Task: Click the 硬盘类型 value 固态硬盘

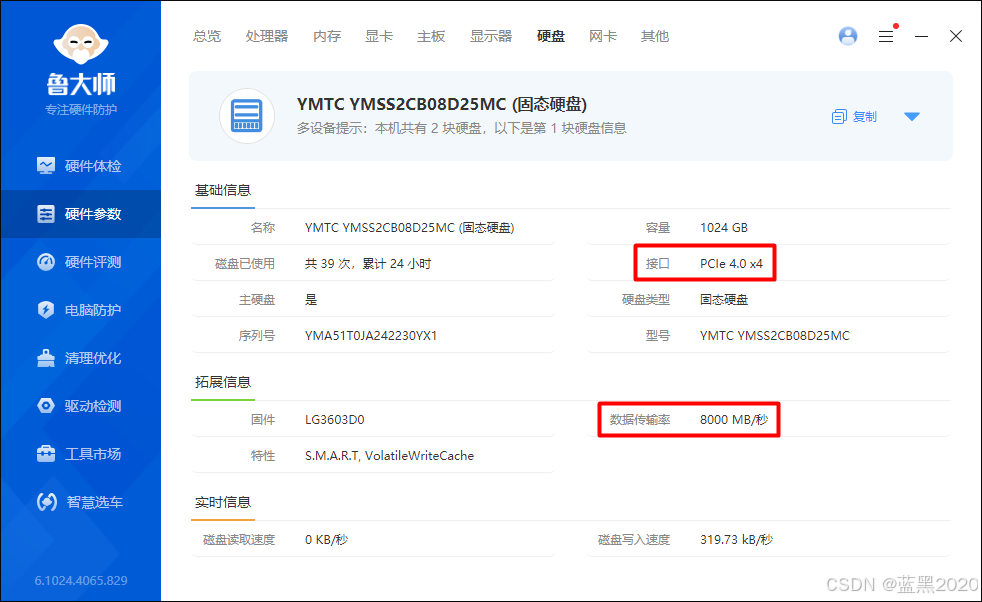Action: click(x=724, y=299)
